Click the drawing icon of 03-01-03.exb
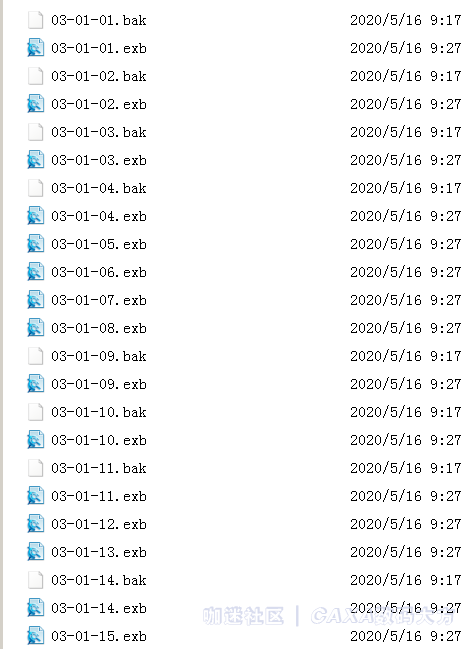The width and height of the screenshot is (465, 649). coord(36,160)
